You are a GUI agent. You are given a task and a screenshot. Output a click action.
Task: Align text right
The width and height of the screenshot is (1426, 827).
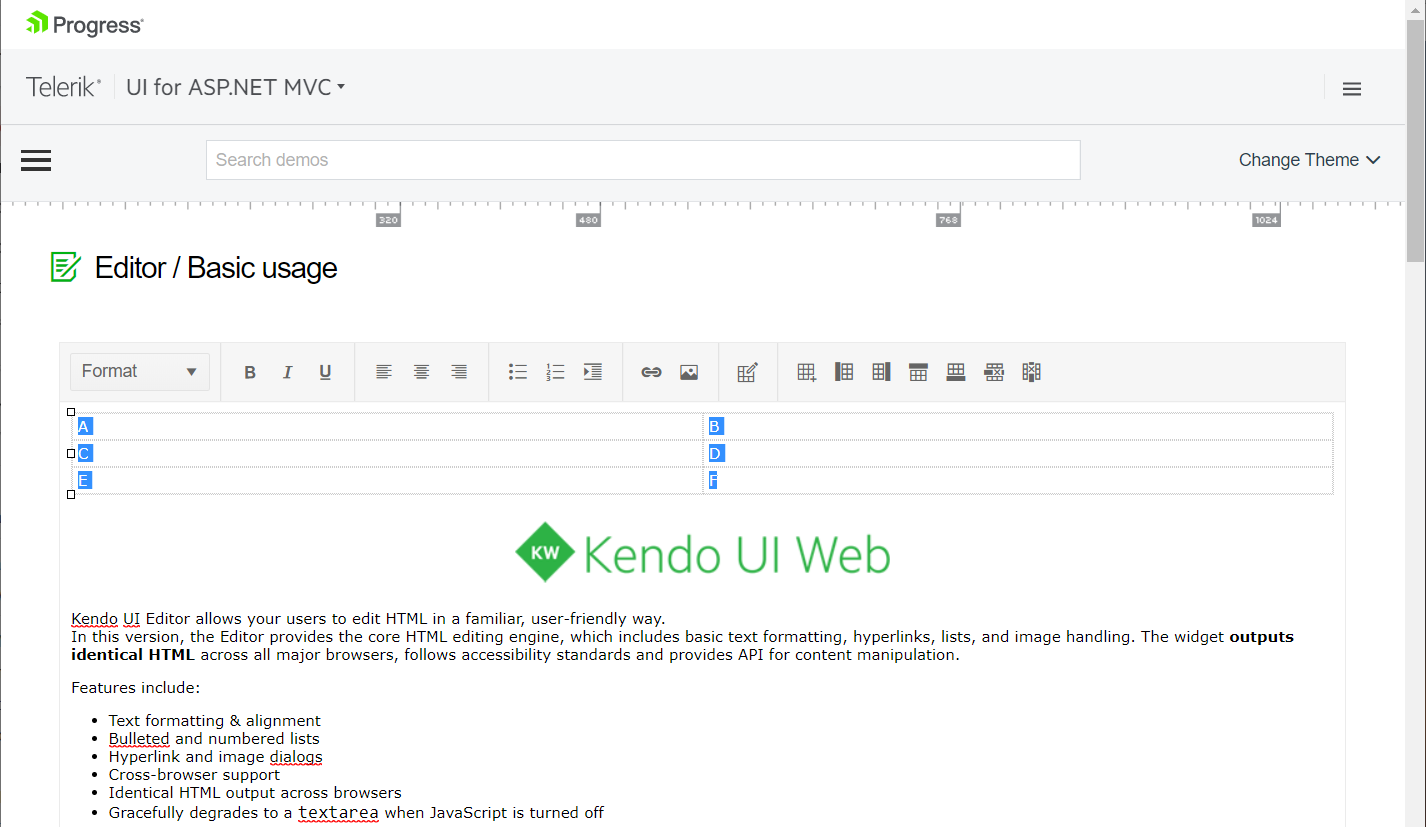[x=459, y=372]
